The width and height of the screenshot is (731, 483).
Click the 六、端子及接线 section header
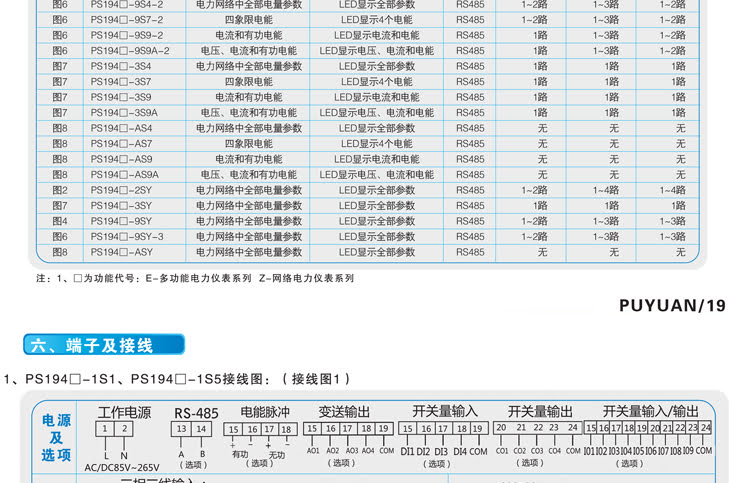[104, 346]
